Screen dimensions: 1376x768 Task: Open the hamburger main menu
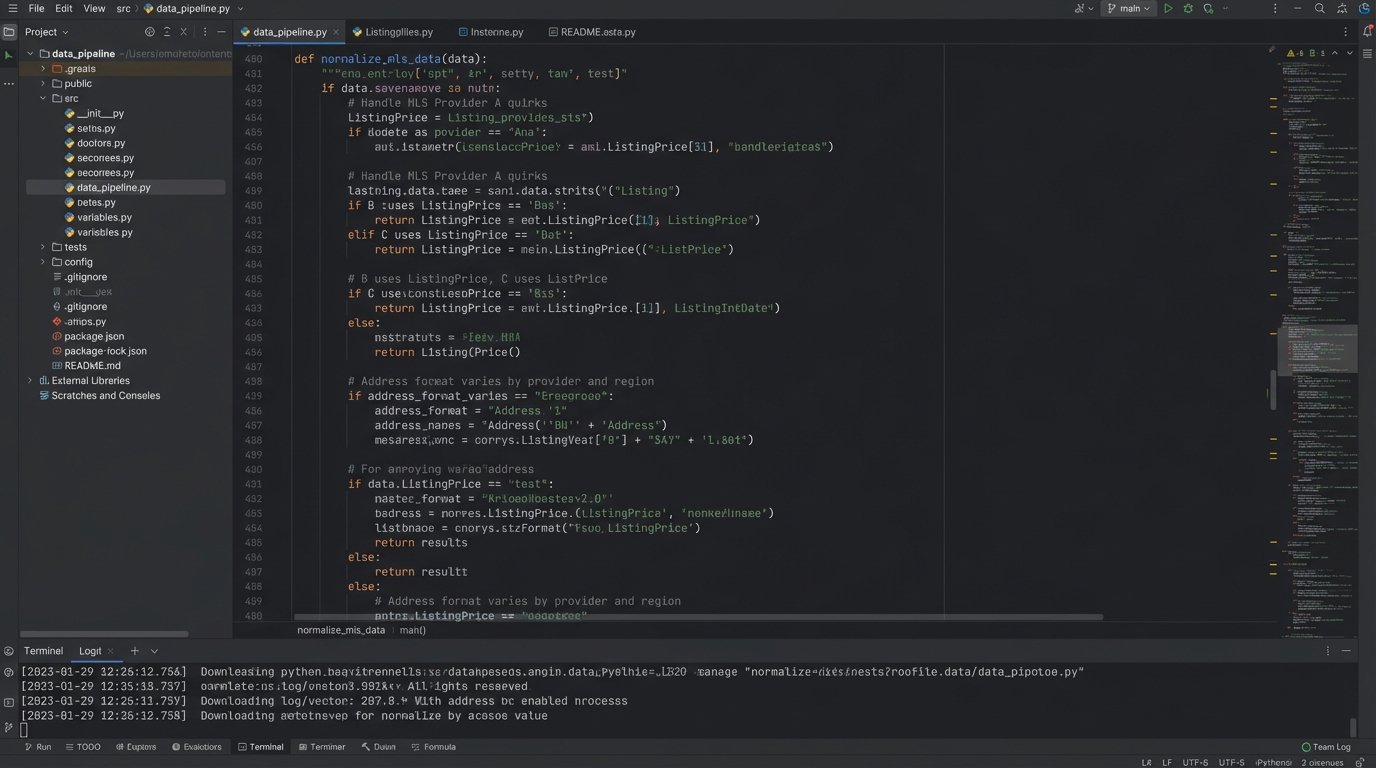click(x=12, y=8)
